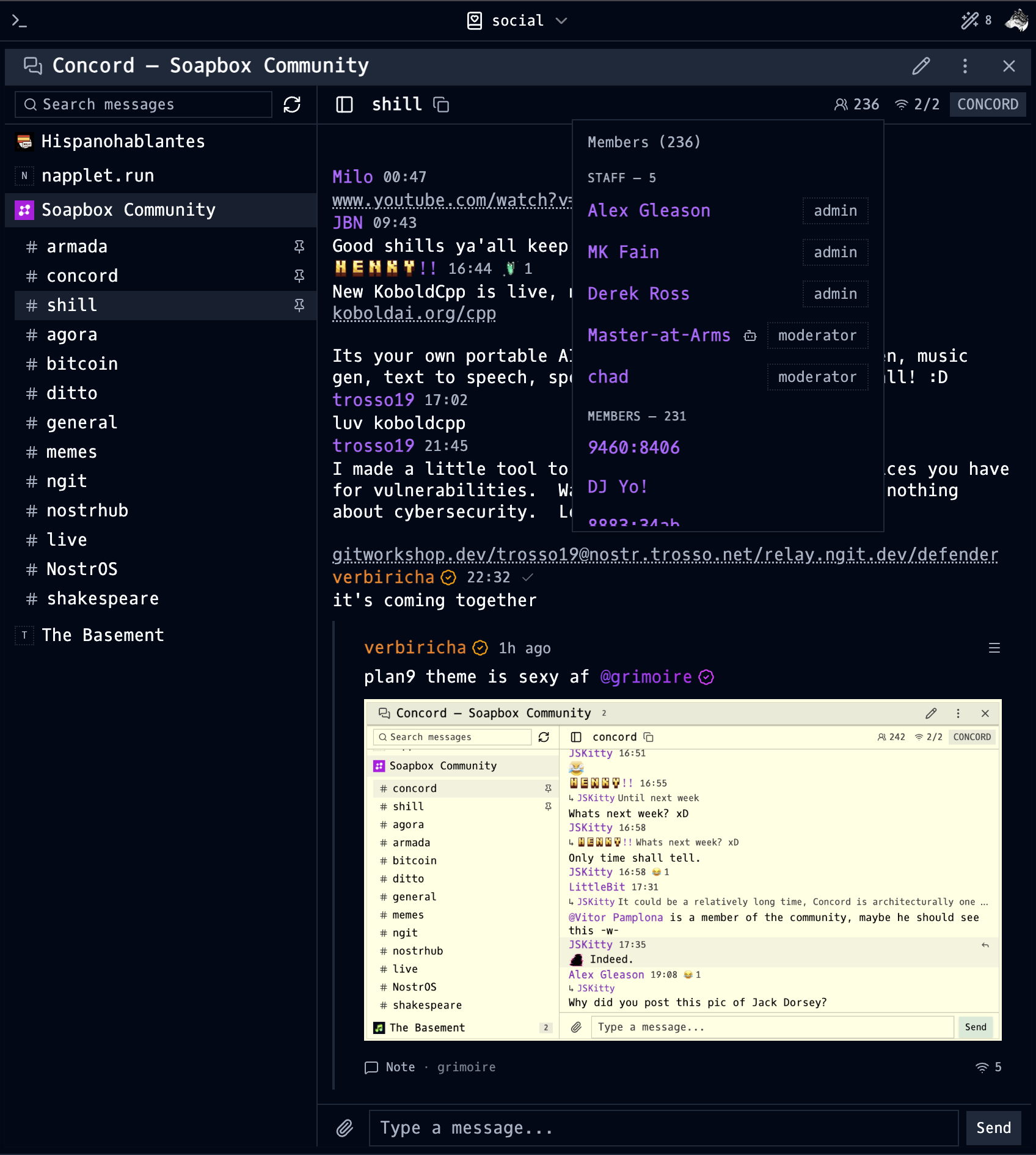The width and height of the screenshot is (1036, 1155).
Task: Switch to the nostrhub channel
Action: pos(165,511)
